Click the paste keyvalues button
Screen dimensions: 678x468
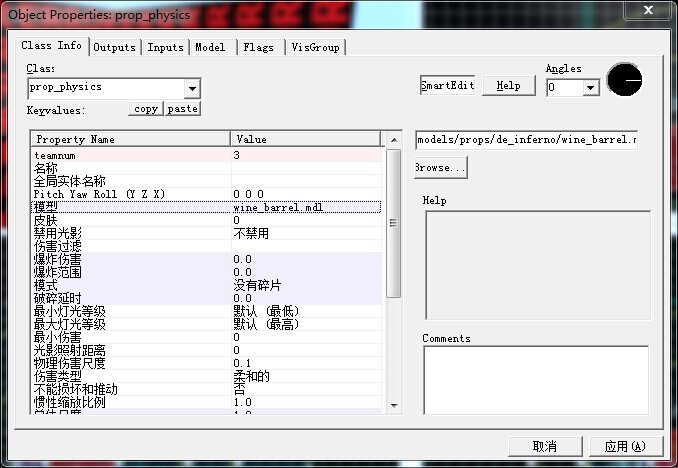182,109
